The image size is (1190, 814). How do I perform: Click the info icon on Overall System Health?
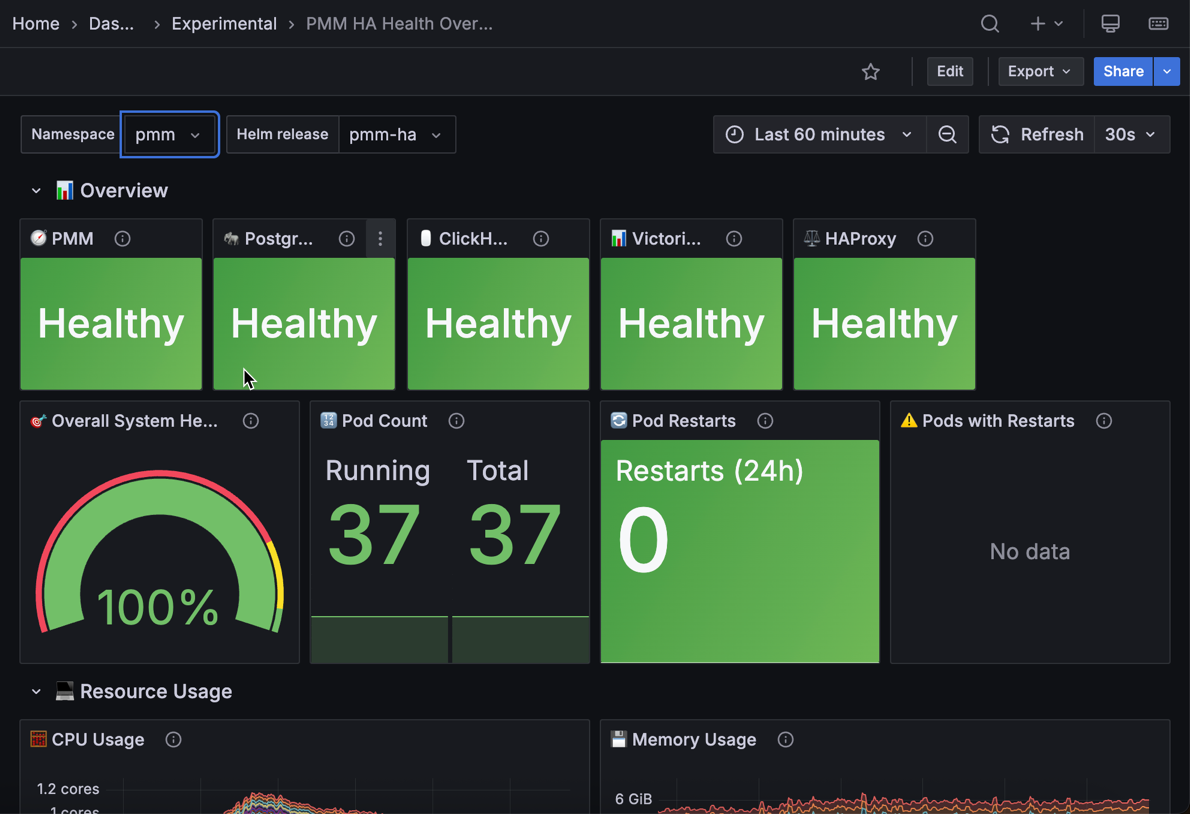(251, 421)
